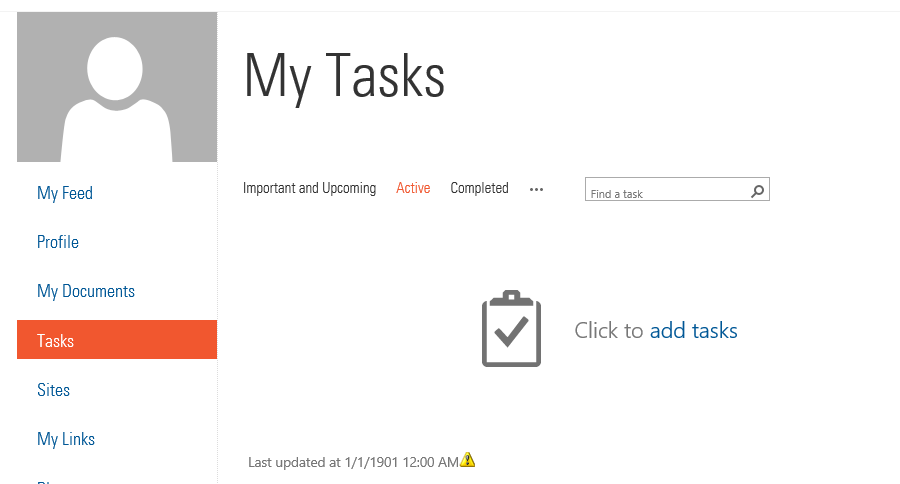This screenshot has height=484, width=900.
Task: Select Tasks in the left navigation
Action: pos(56,341)
